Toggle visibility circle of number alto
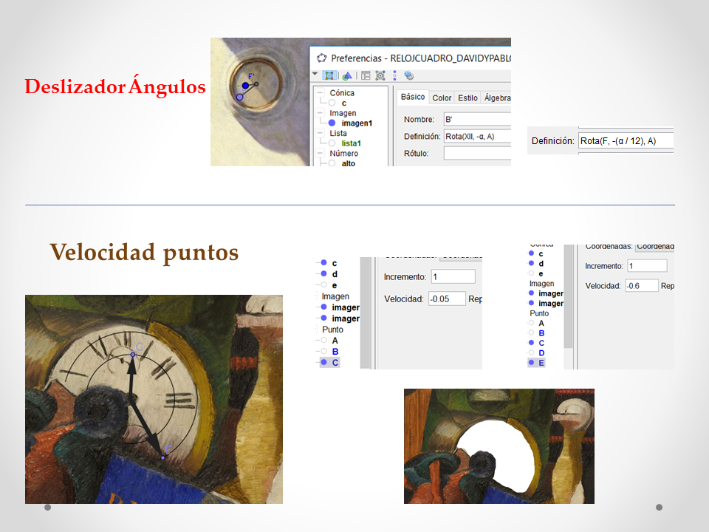The height and width of the screenshot is (532, 709). tap(332, 163)
